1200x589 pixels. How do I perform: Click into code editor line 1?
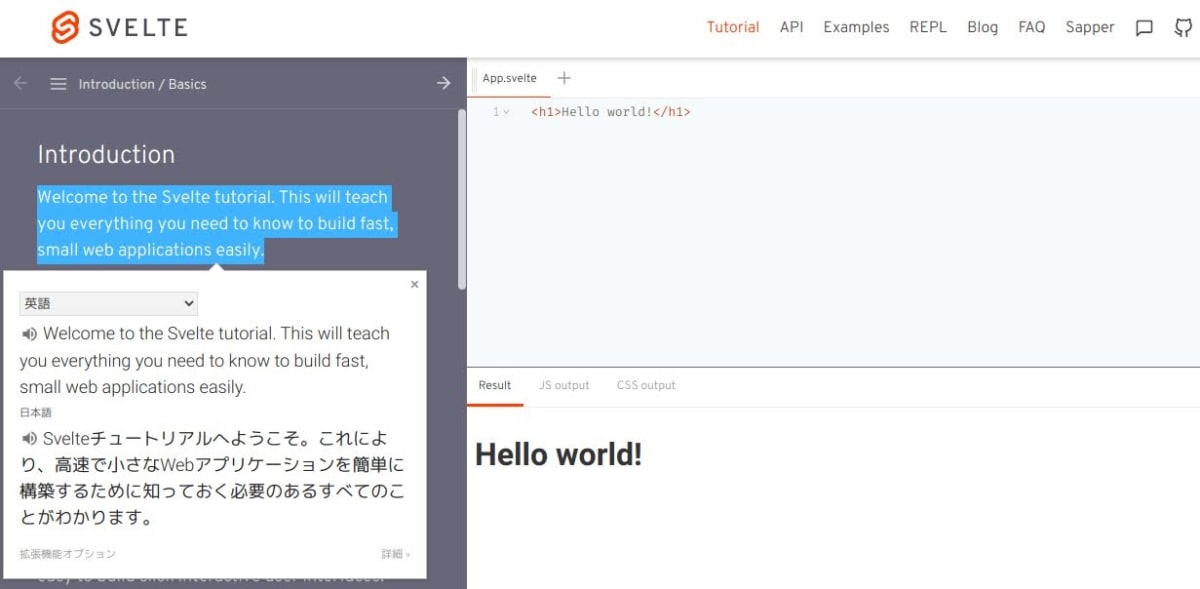pyautogui.click(x=610, y=112)
